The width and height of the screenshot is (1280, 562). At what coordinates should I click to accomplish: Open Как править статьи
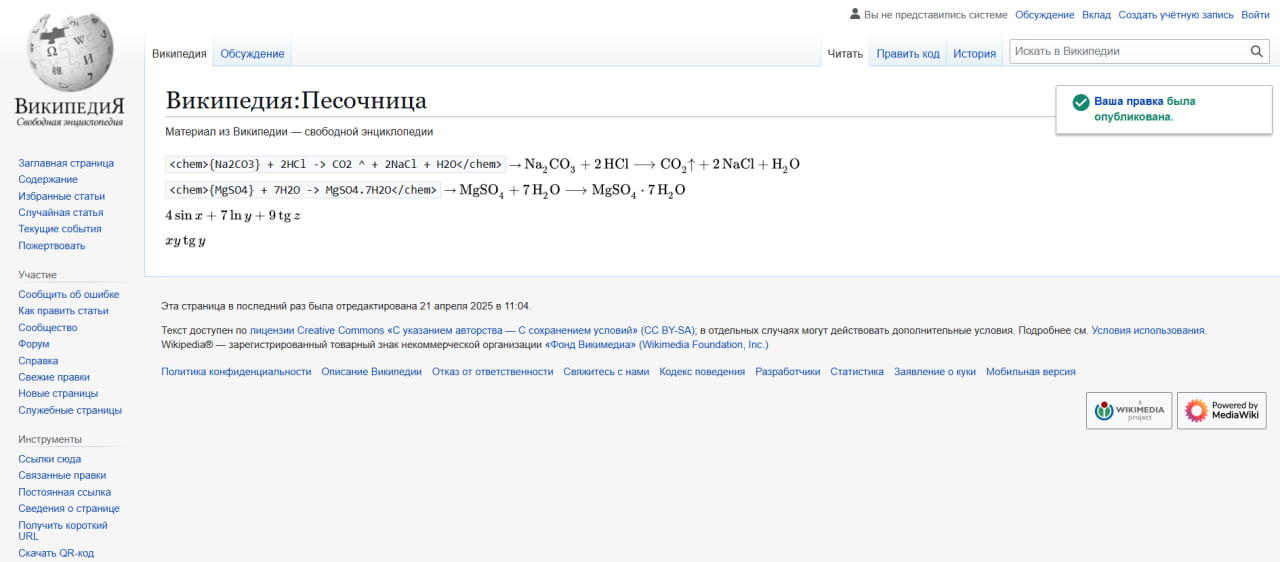click(x=63, y=311)
